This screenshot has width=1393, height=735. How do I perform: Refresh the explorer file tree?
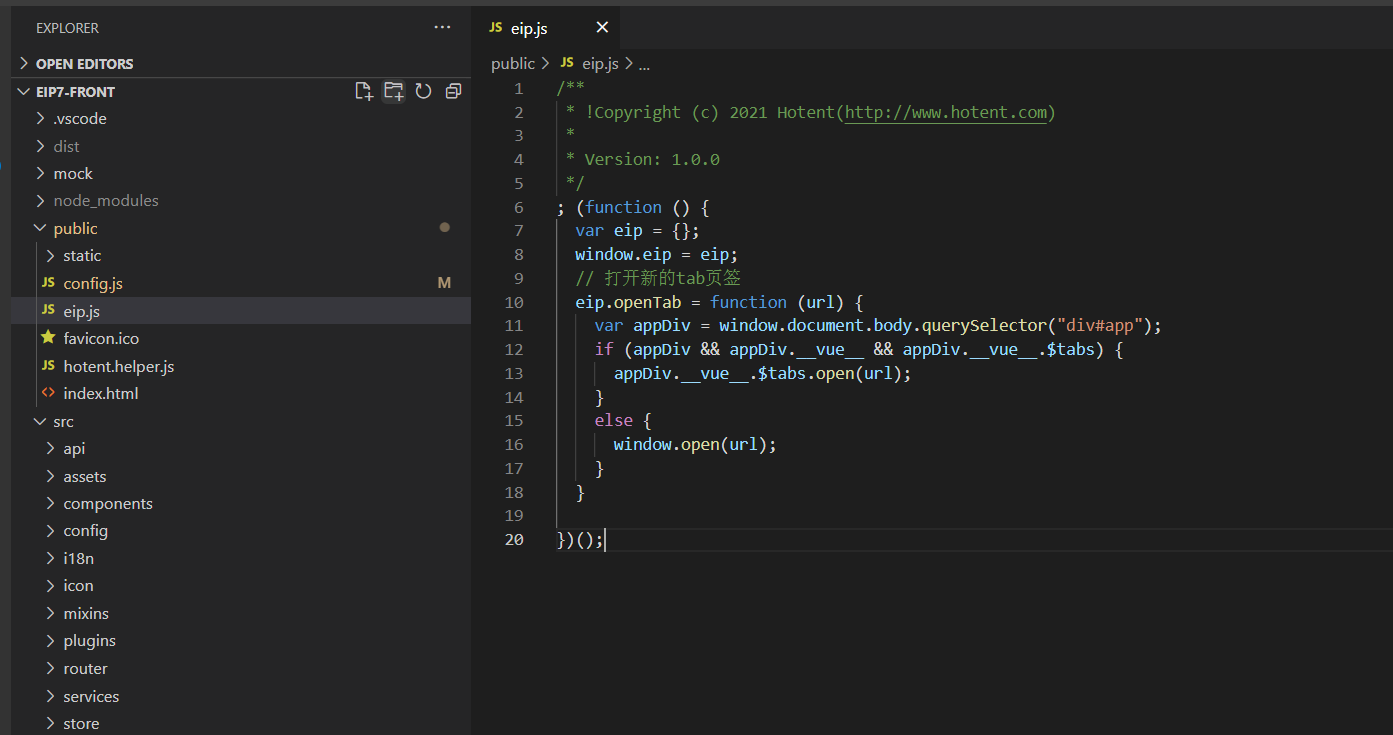click(x=423, y=91)
